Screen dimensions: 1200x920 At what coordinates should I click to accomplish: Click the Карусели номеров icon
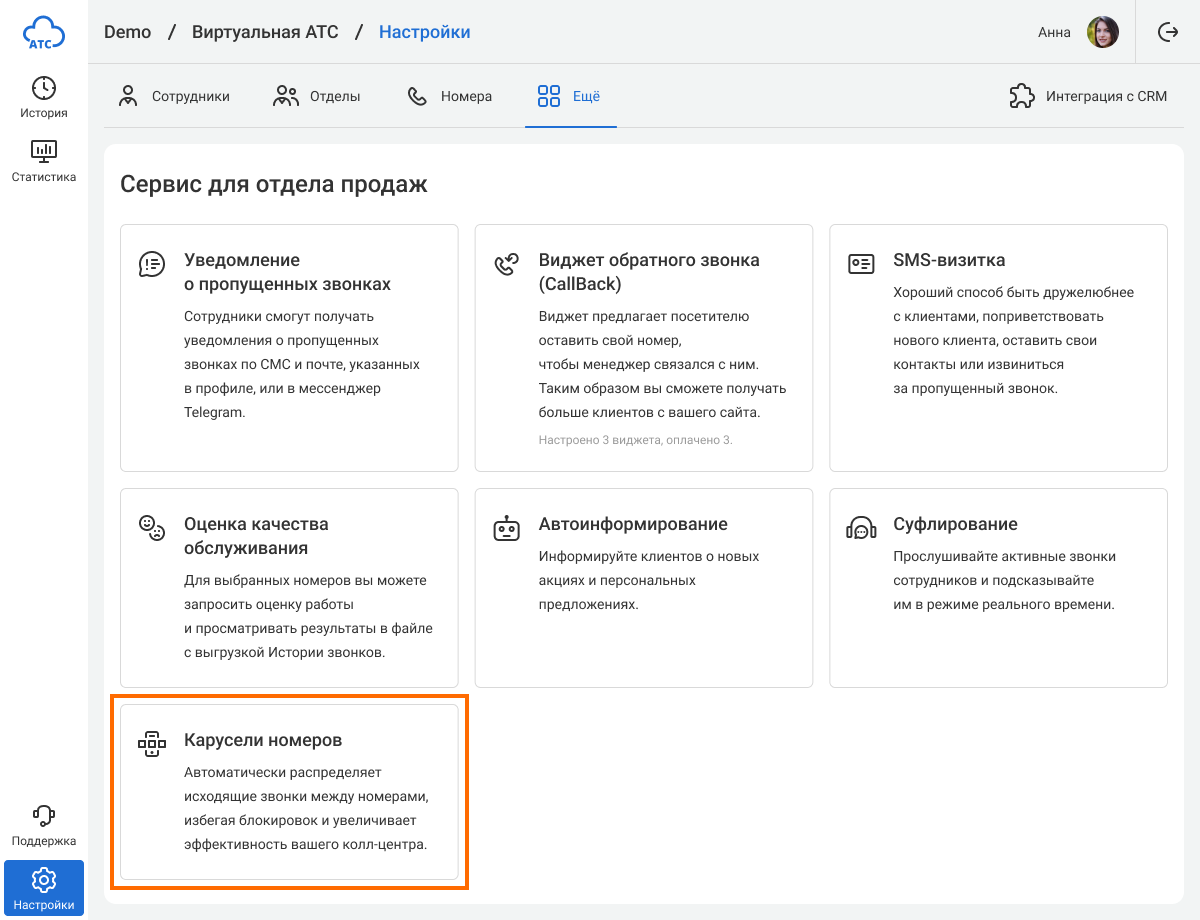coord(152,744)
